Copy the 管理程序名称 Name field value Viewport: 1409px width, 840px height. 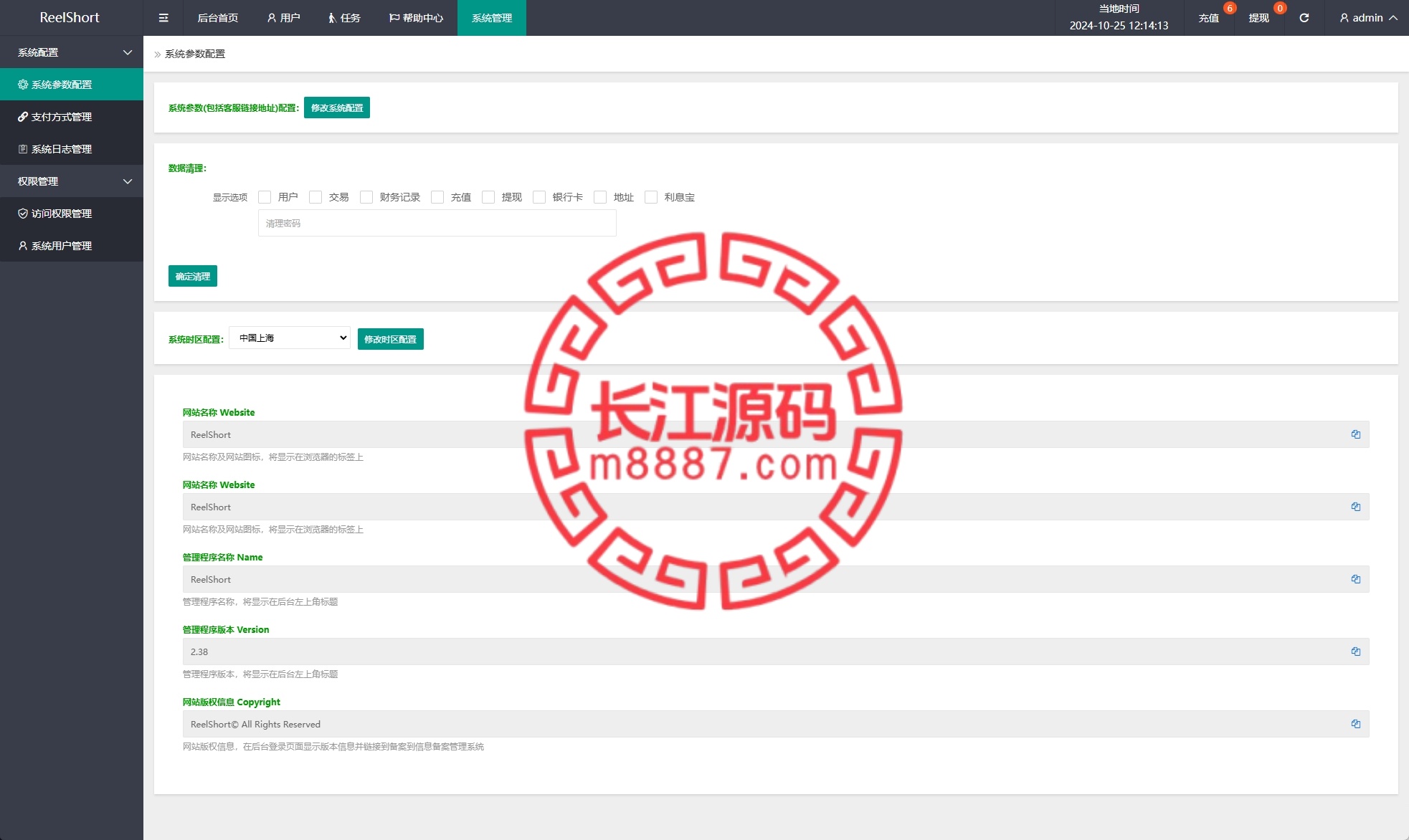point(1356,579)
